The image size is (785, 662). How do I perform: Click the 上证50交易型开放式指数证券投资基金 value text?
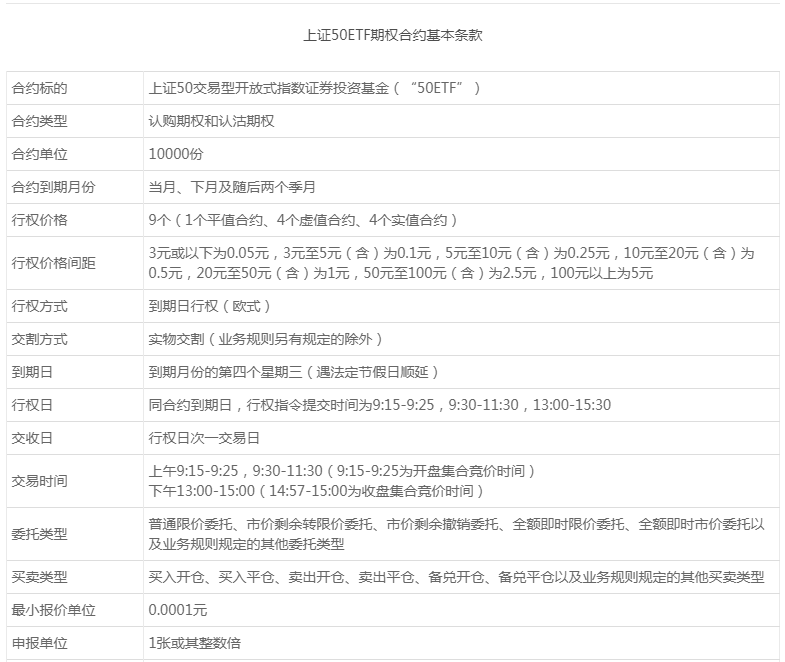[314, 88]
